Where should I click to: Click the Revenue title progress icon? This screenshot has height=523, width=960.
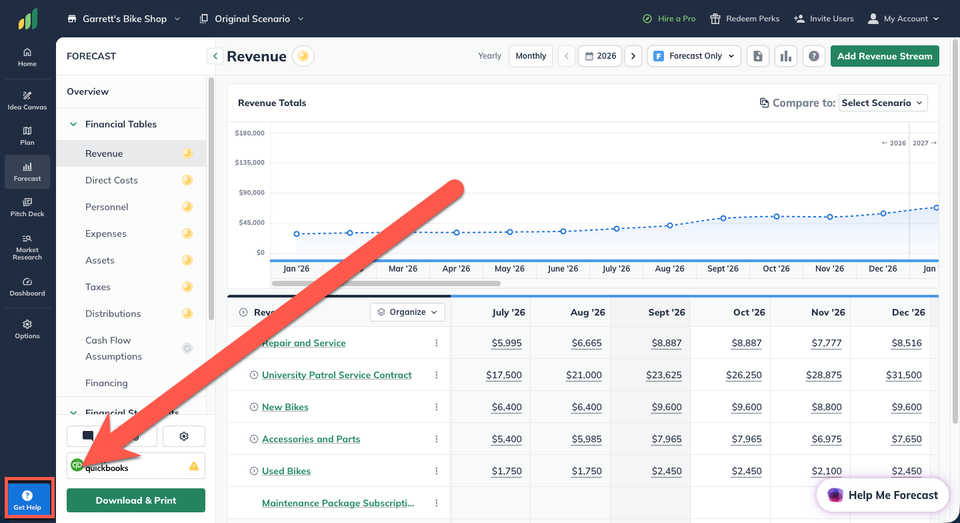302,56
